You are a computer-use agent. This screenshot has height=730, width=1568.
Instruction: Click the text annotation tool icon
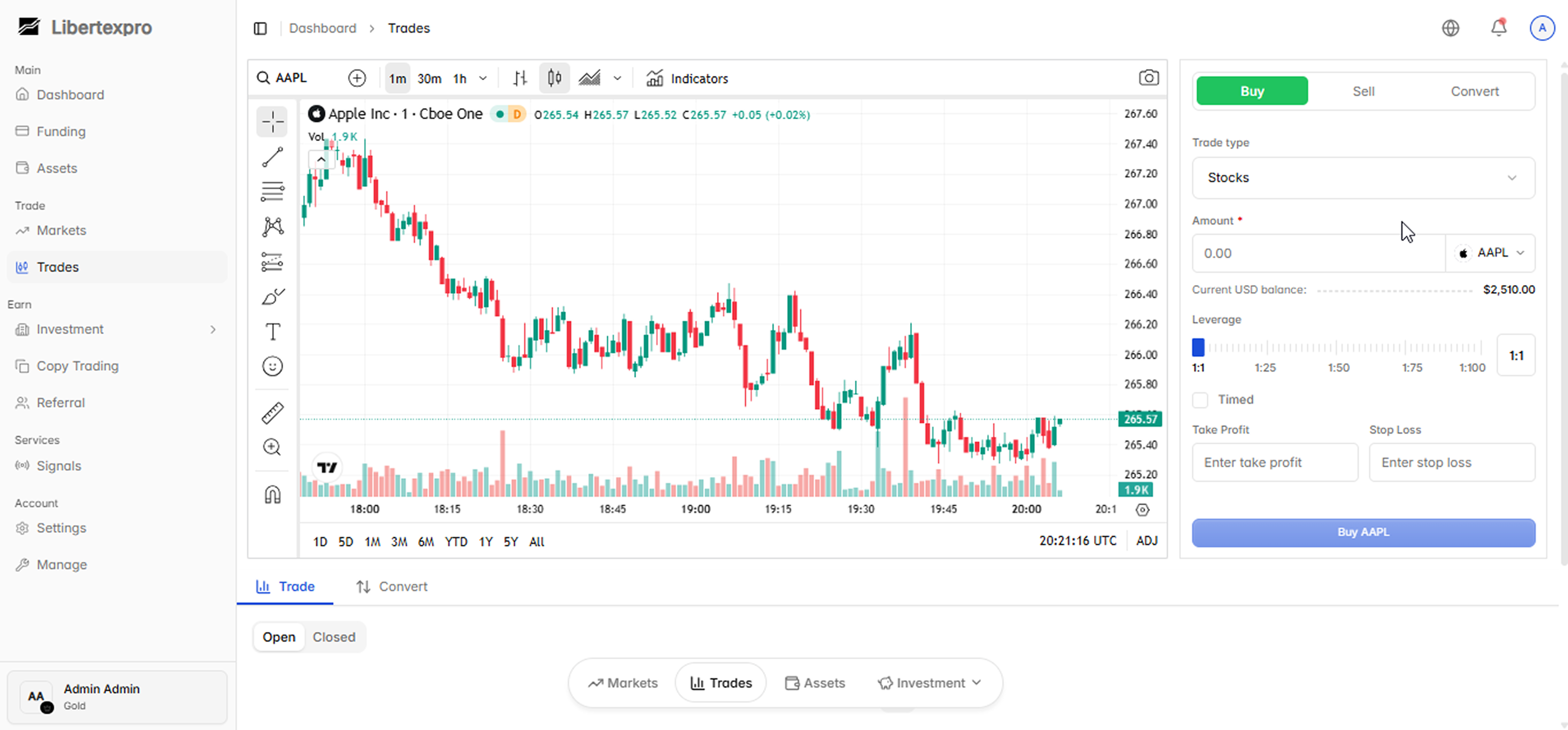tap(272, 332)
